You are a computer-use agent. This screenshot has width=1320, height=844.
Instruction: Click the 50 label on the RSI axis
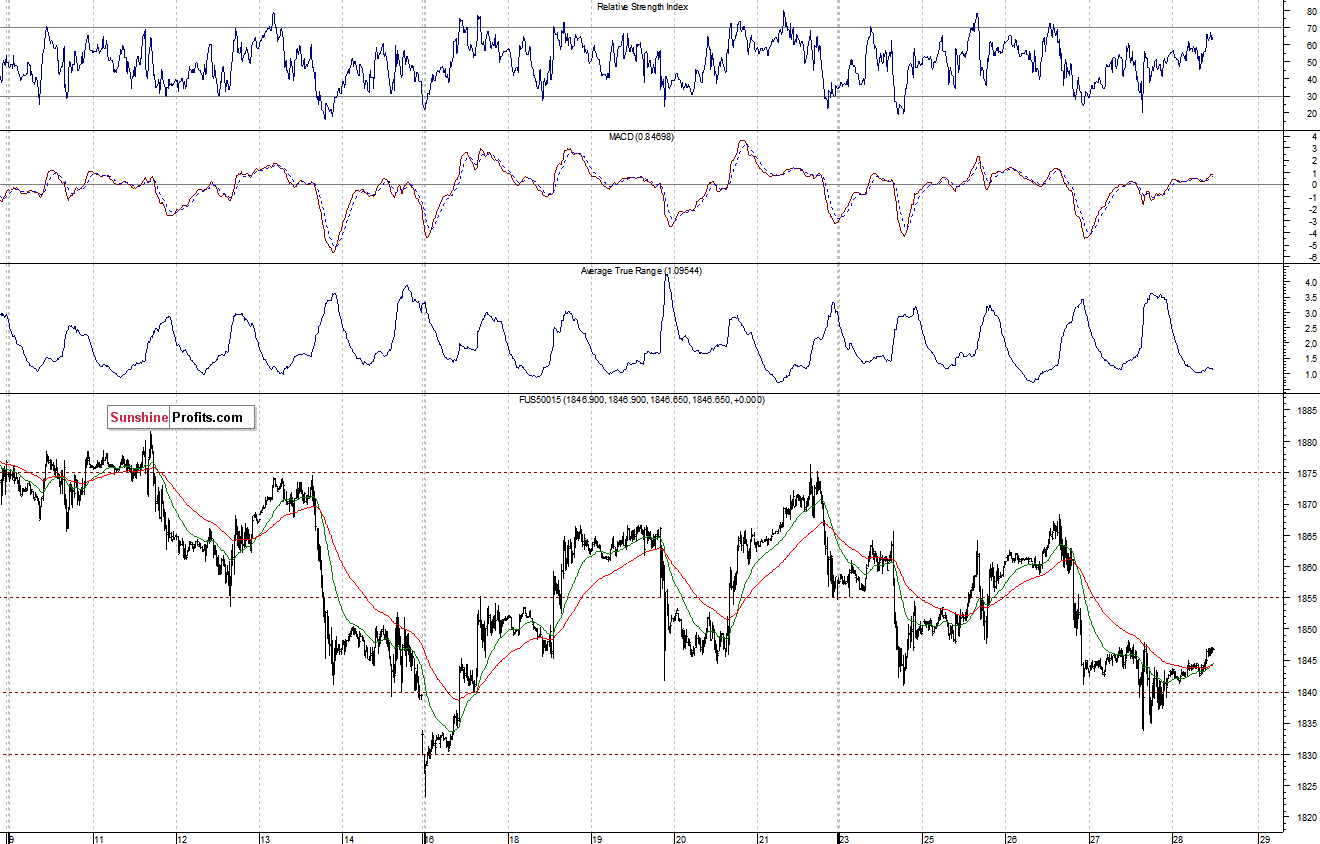pyautogui.click(x=1311, y=62)
